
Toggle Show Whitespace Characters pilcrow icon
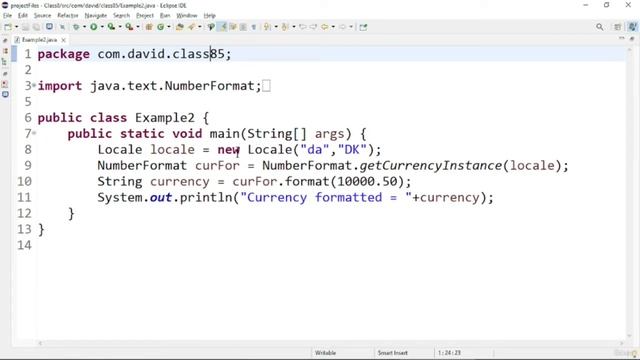(253, 27)
